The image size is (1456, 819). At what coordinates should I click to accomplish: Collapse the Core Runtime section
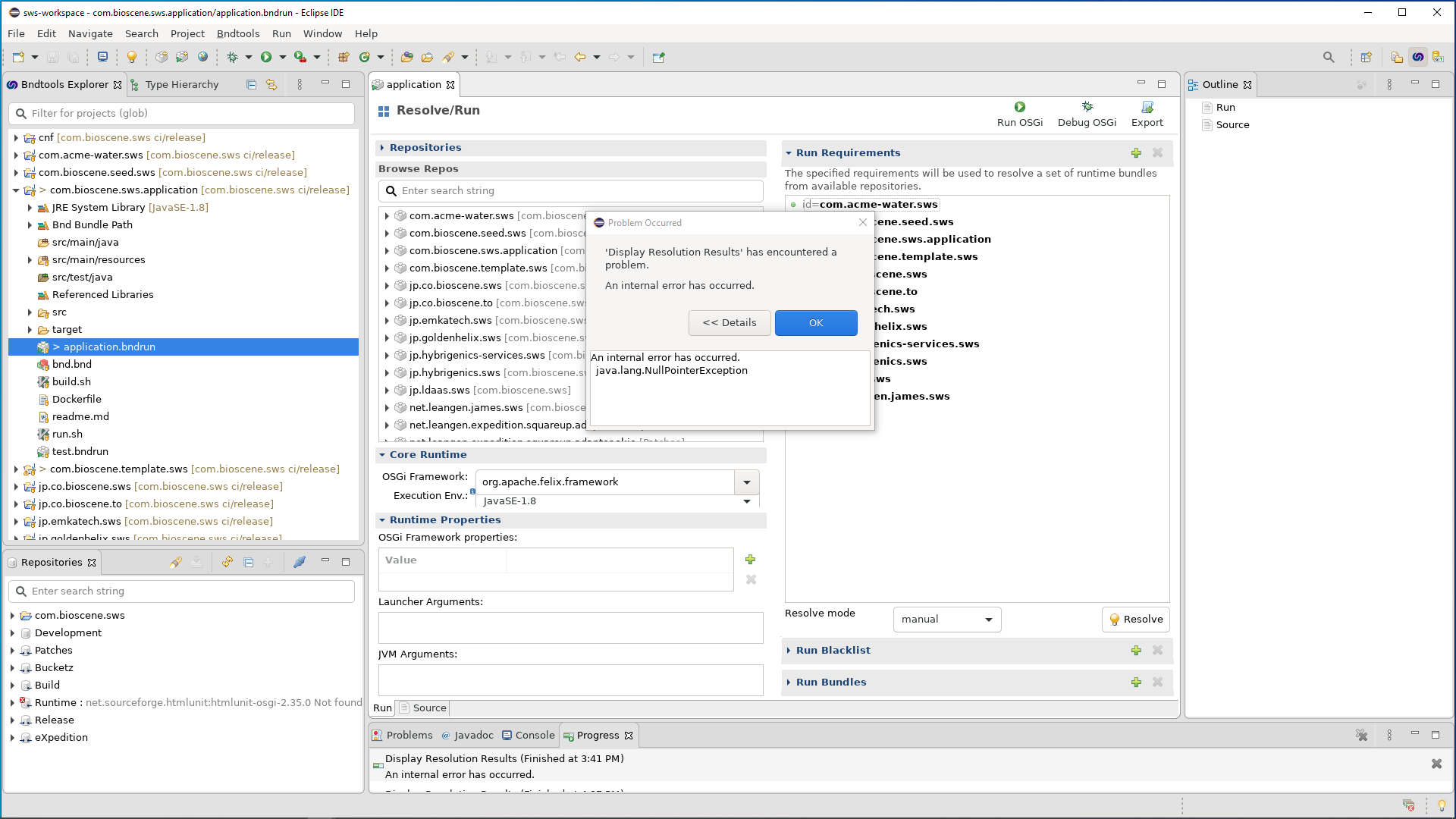(x=383, y=454)
